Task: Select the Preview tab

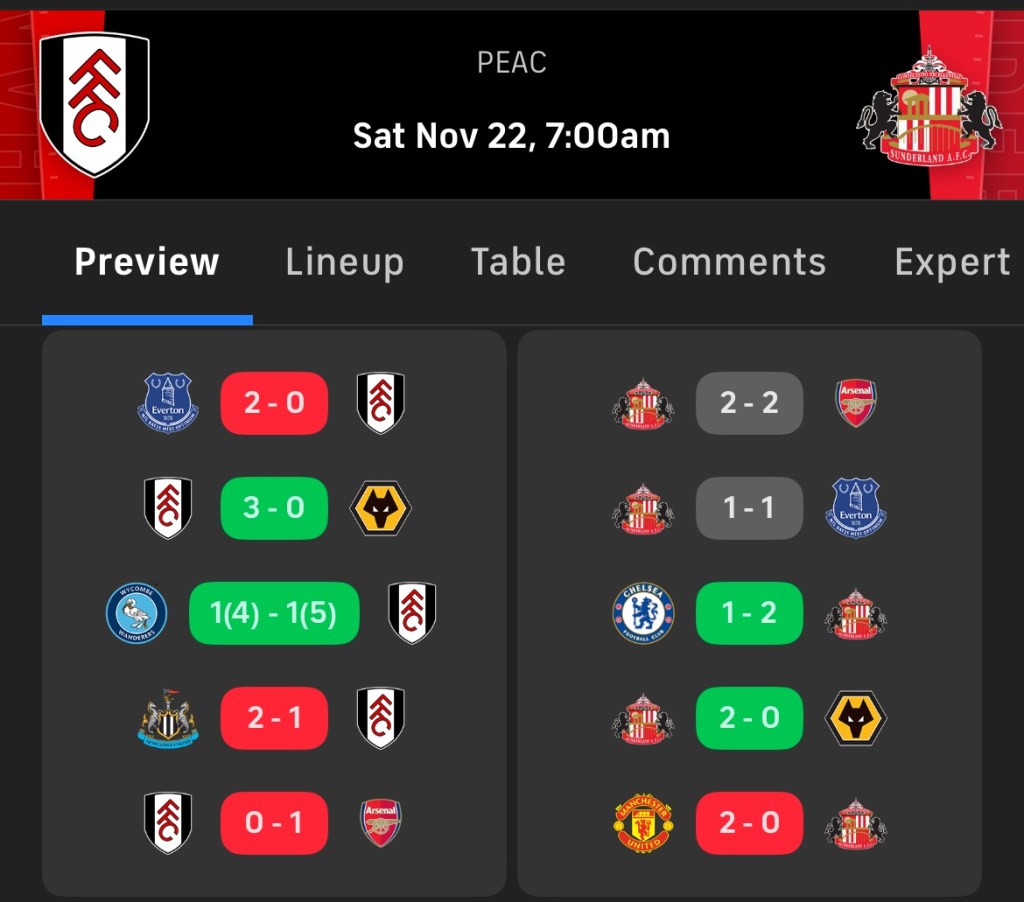Action: pyautogui.click(x=147, y=262)
